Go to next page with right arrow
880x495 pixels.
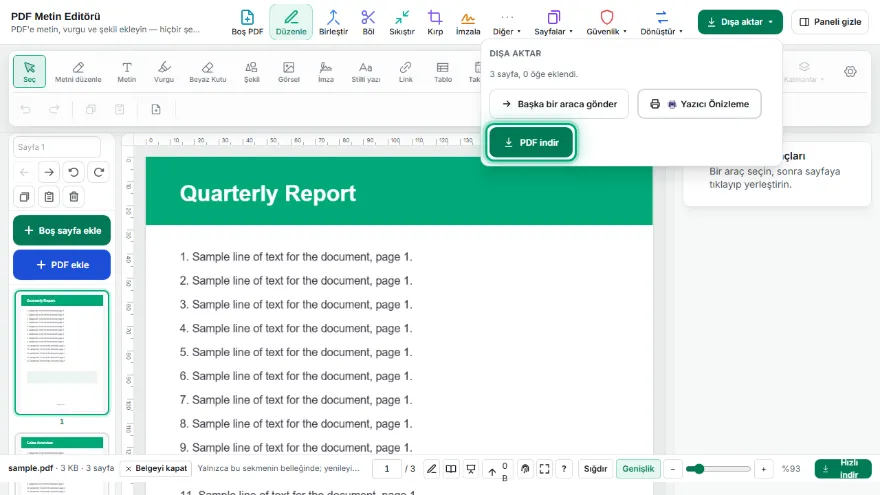[49, 172]
